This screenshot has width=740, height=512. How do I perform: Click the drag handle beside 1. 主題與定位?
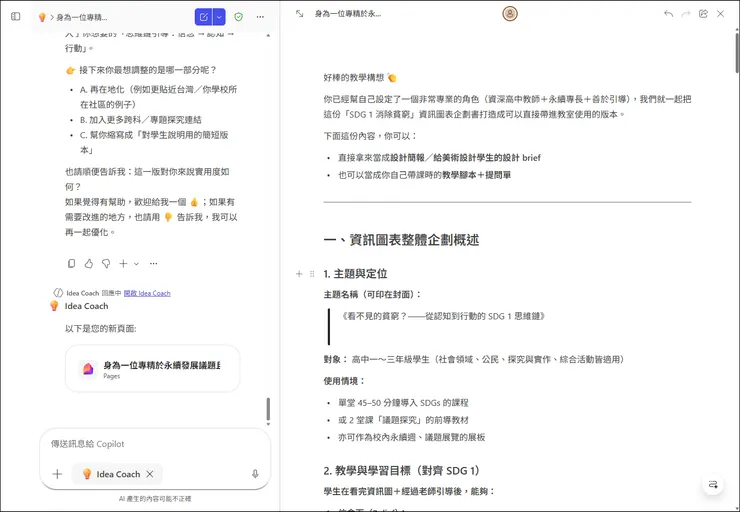[312, 274]
